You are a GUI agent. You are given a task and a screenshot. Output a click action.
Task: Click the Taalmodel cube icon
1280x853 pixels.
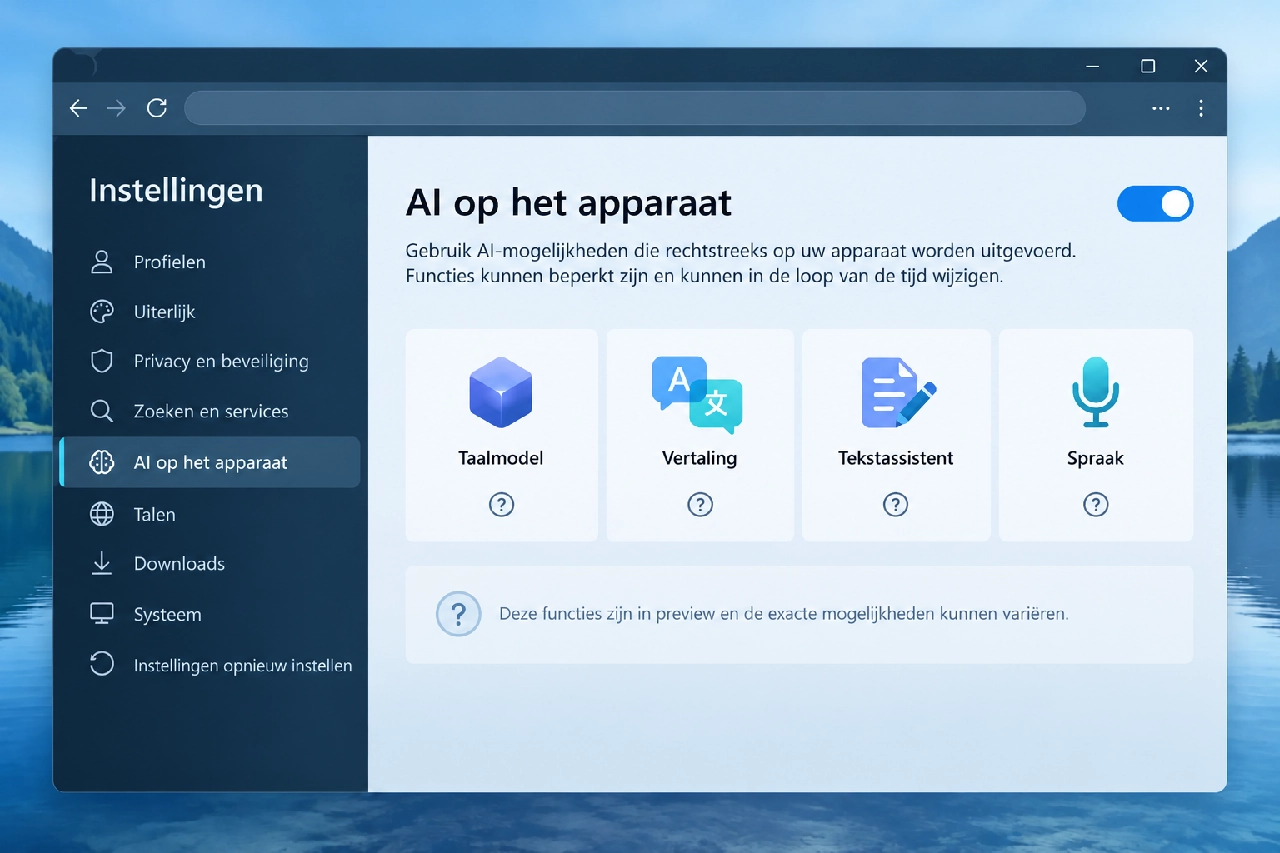(501, 393)
